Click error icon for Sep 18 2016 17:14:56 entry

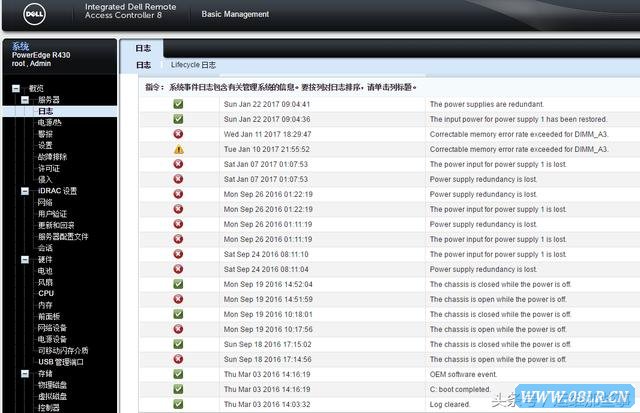click(x=178, y=359)
